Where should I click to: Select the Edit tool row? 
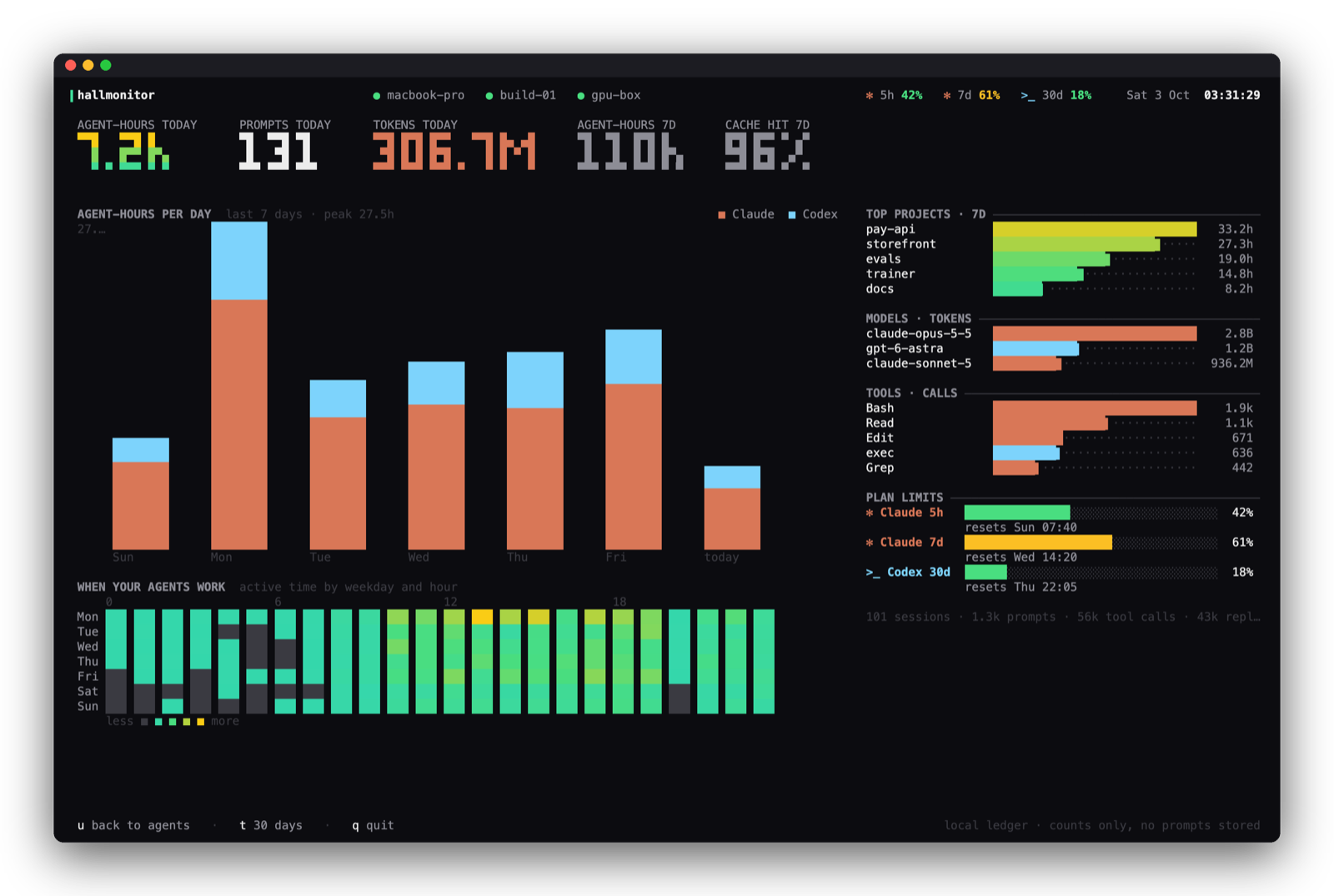point(1060,438)
